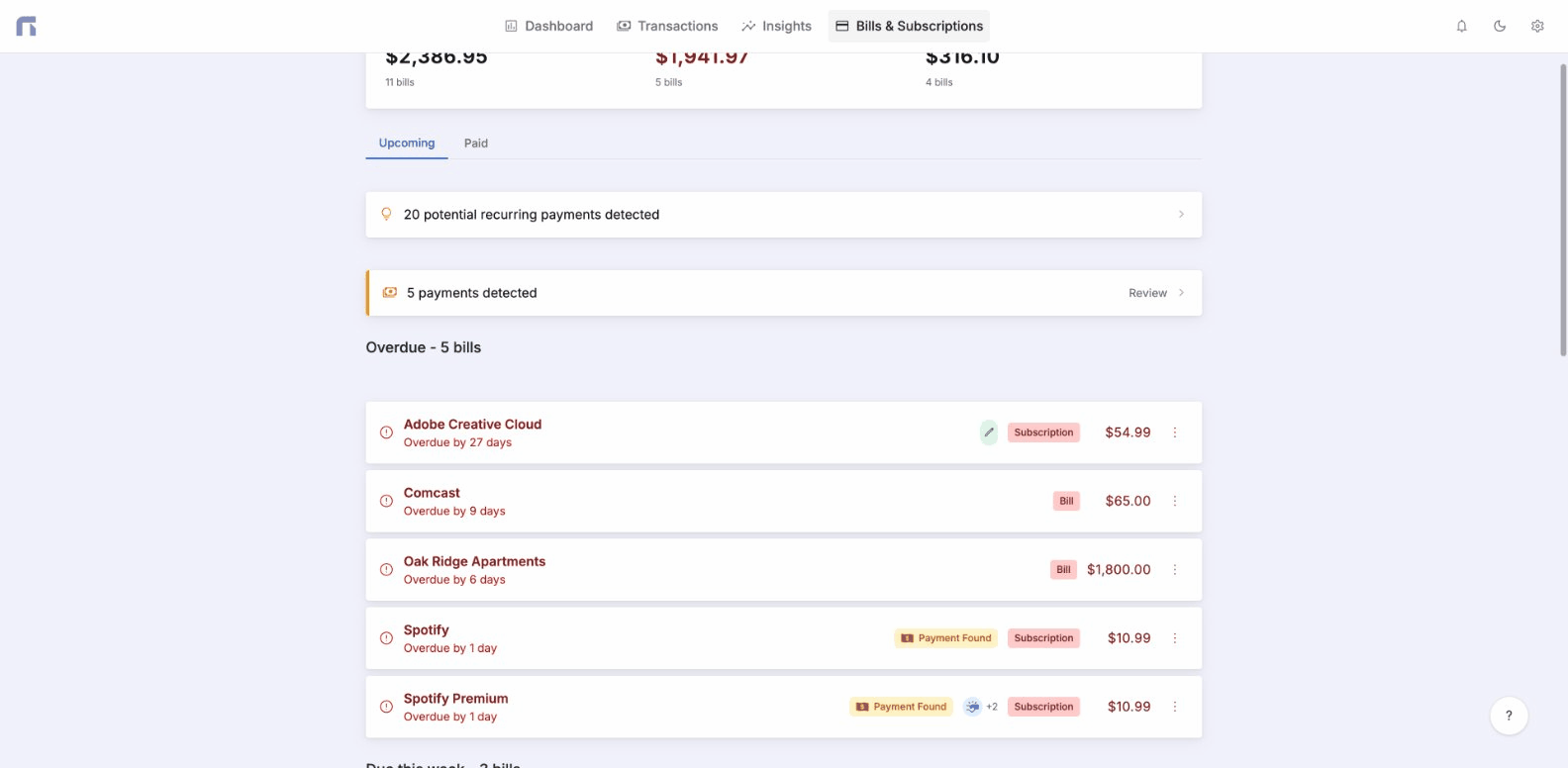
Task: Click the cash icon beside 5 payments detected
Action: click(x=390, y=293)
